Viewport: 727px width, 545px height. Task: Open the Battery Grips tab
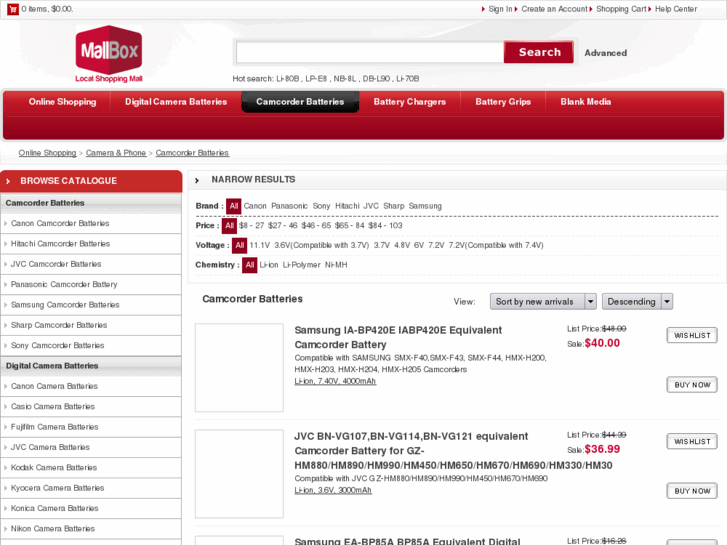503,102
